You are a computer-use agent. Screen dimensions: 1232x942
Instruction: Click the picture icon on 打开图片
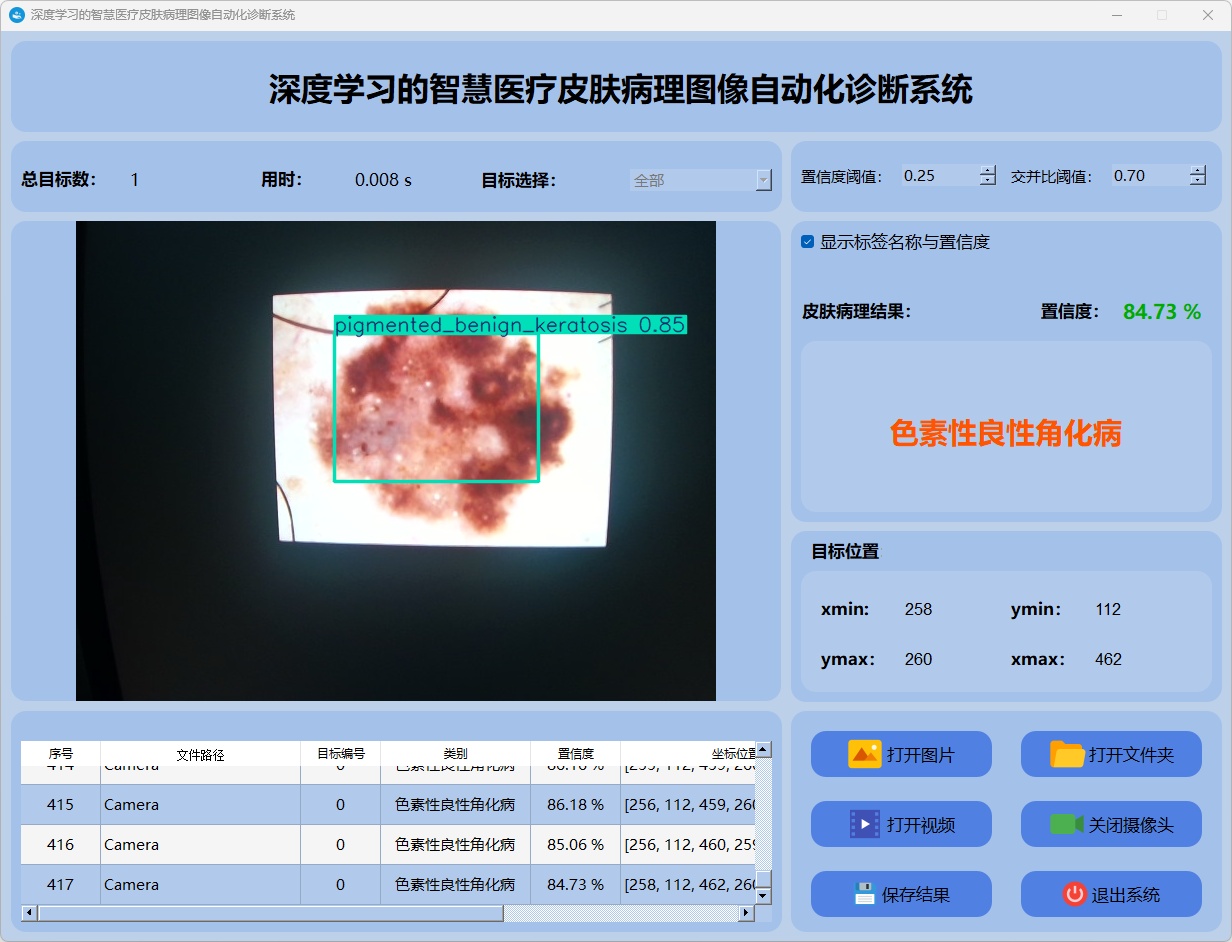pos(864,754)
